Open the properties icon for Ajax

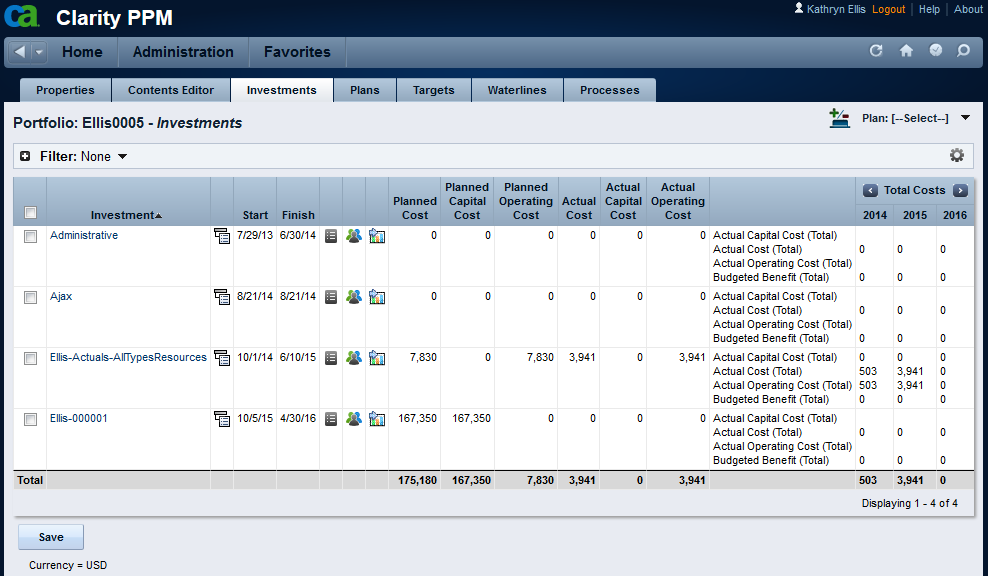pyautogui.click(x=331, y=297)
